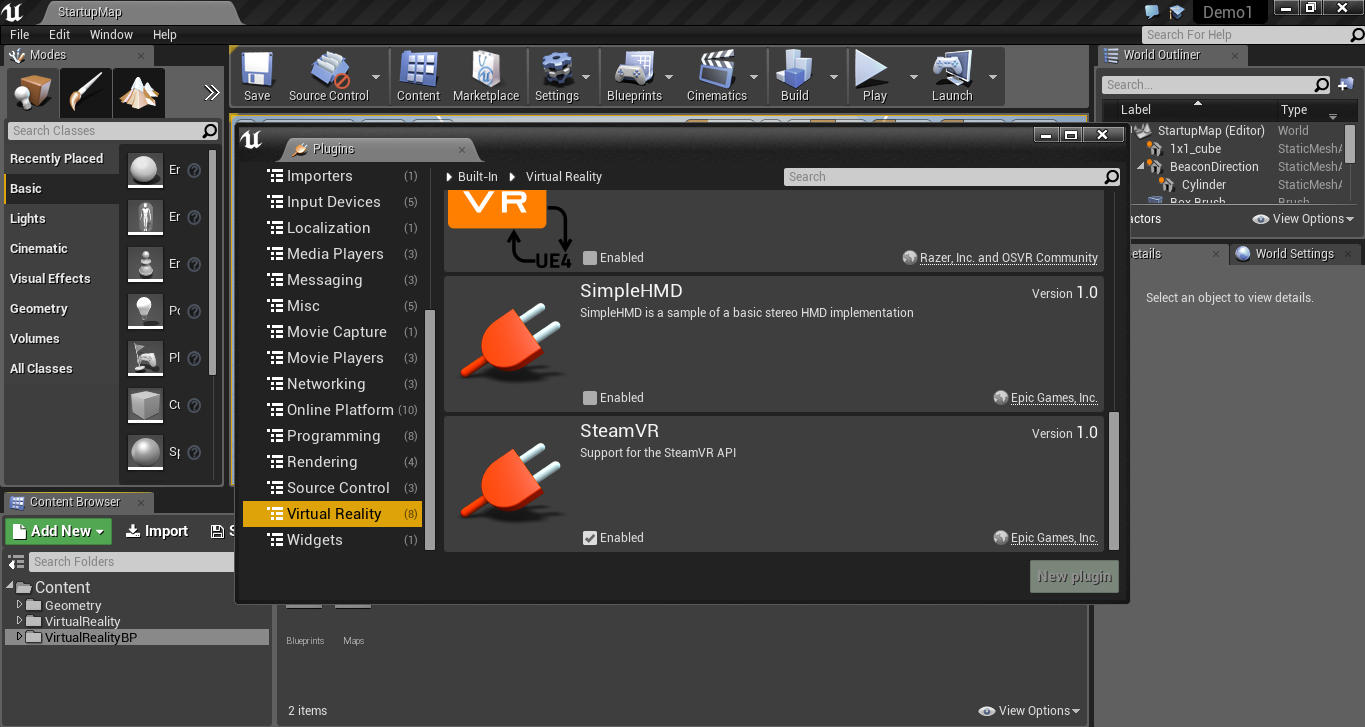Image resolution: width=1365 pixels, height=727 pixels.
Task: Expand the Geometry folder in Content Browser
Action: (19, 605)
